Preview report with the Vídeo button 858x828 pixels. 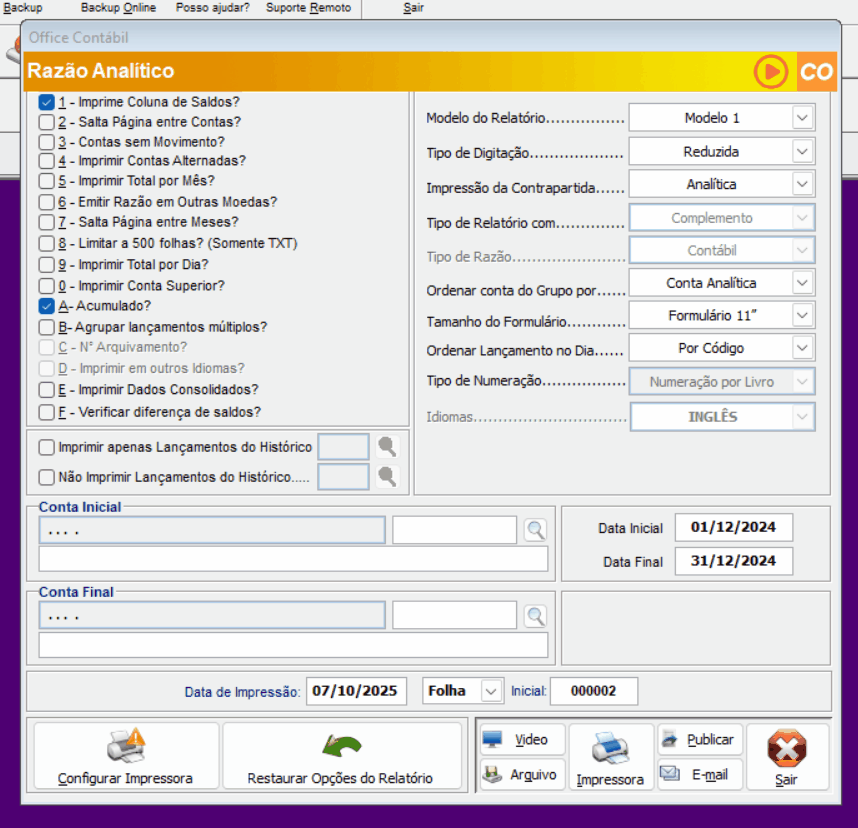coord(522,740)
